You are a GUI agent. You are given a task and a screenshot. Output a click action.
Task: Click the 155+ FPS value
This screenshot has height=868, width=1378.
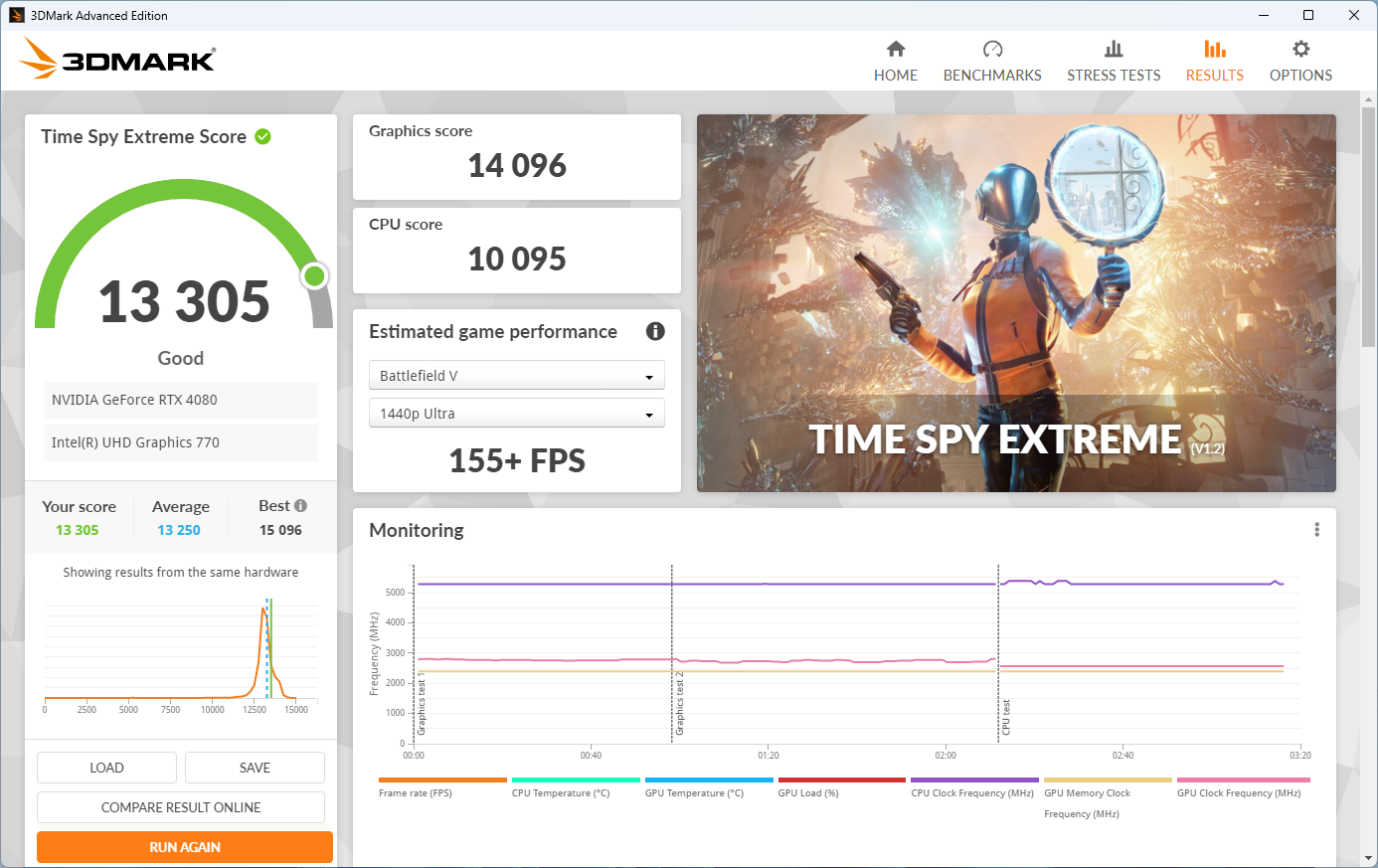[x=517, y=460]
